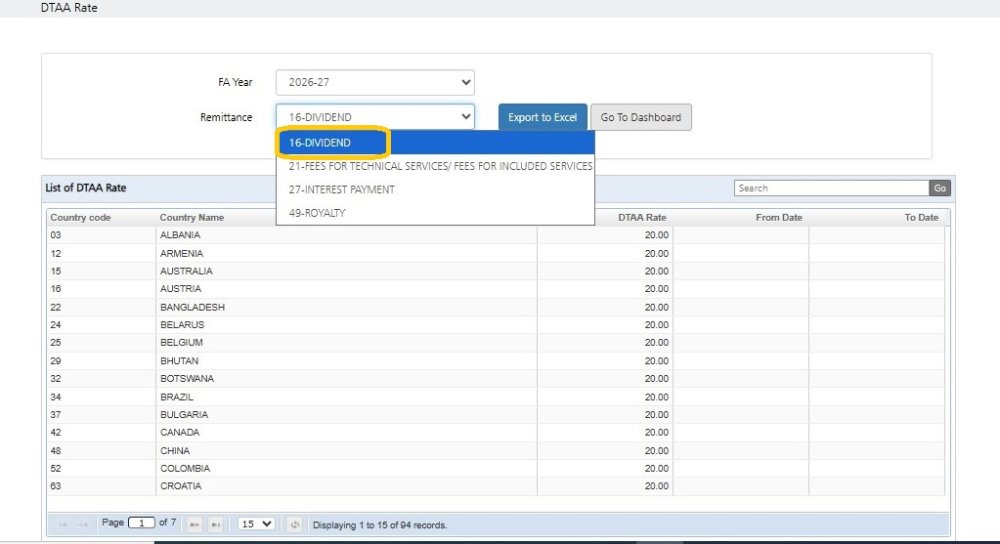Screen dimensions: 1000x544
Task: Select the ALBANIA row name
Action: coord(180,235)
